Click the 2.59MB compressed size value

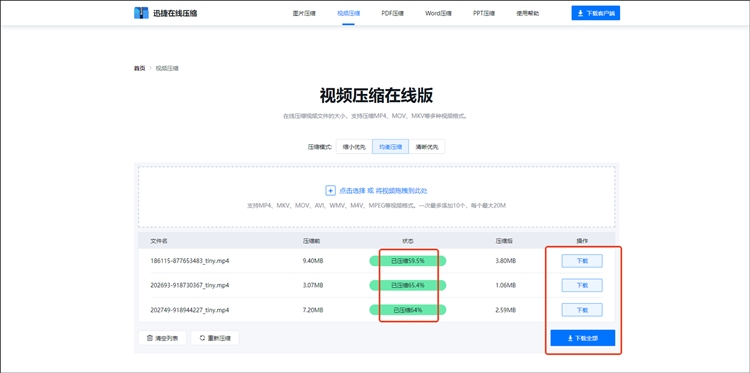506,310
